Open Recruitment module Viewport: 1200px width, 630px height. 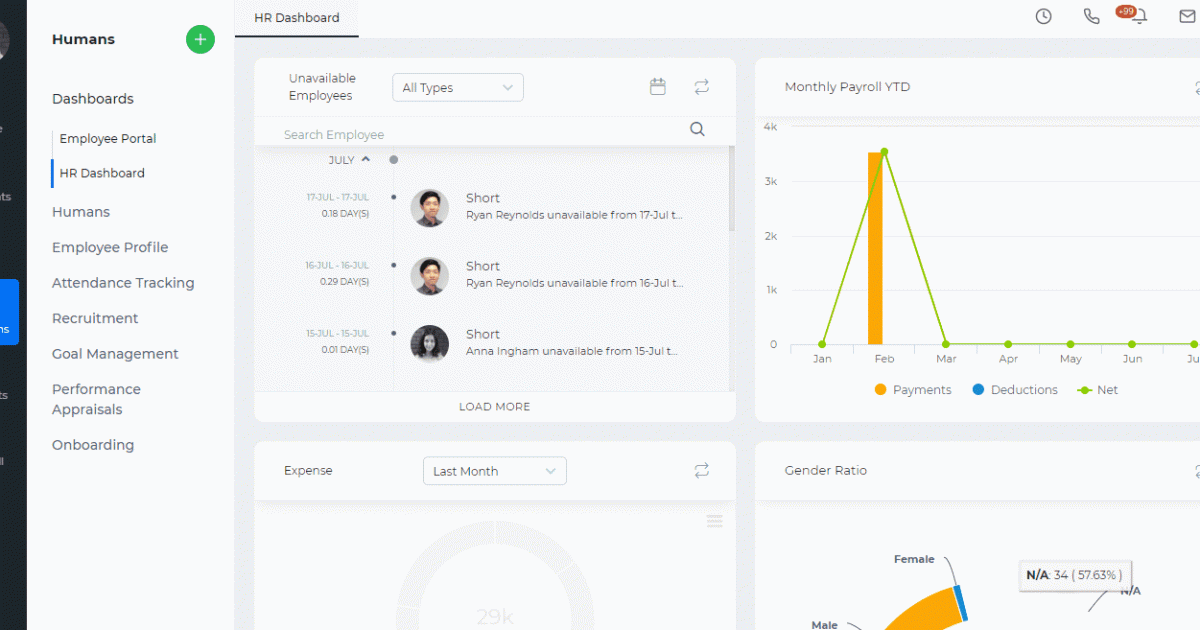tap(95, 318)
